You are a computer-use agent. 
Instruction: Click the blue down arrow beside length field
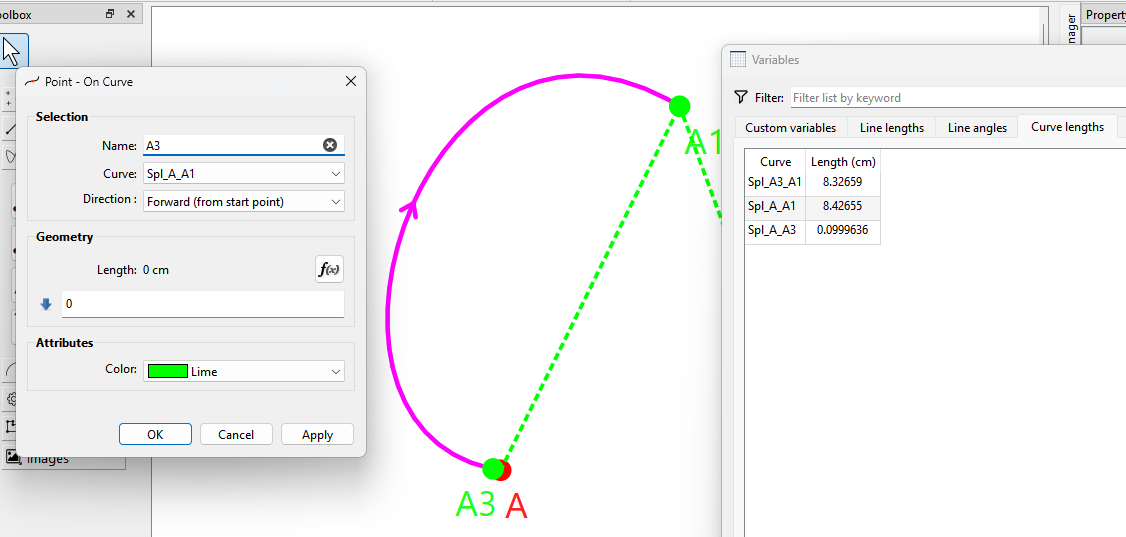click(x=46, y=304)
